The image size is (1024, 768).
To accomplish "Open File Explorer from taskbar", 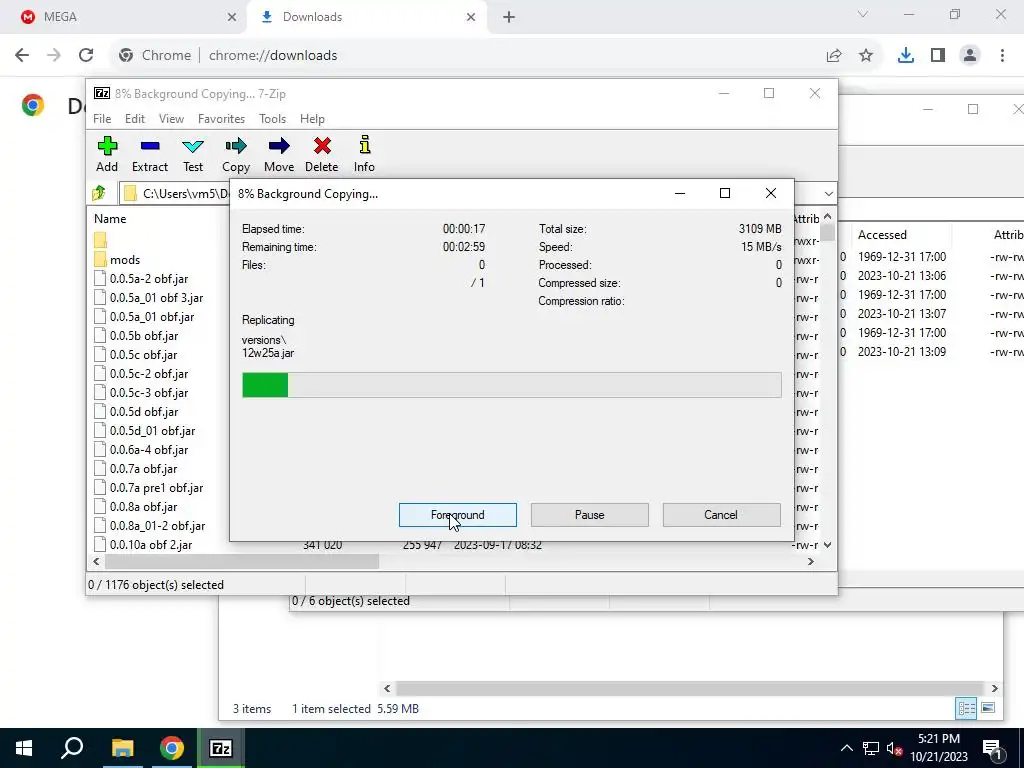I will click(122, 748).
